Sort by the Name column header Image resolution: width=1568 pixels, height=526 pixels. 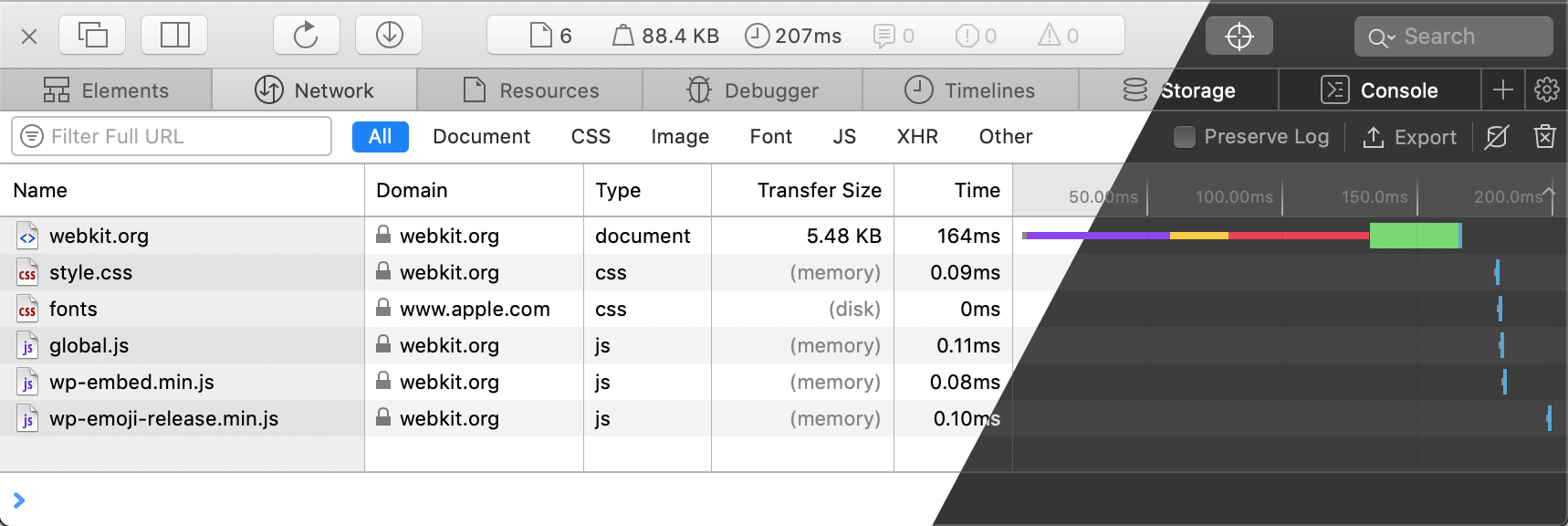tap(183, 190)
